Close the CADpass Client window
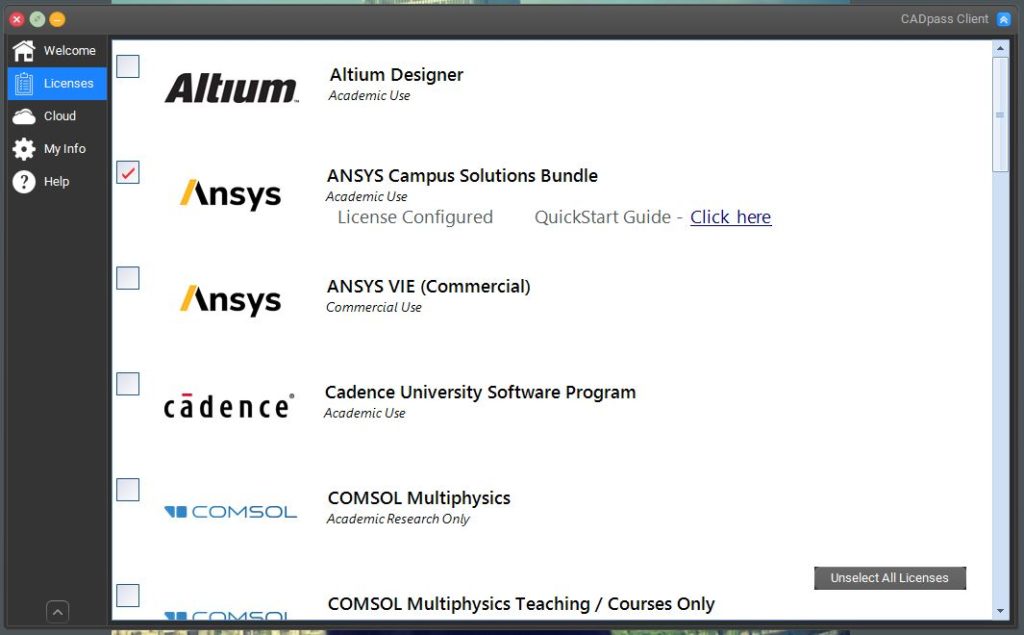Screen dimensions: 1024x635 click(17, 20)
